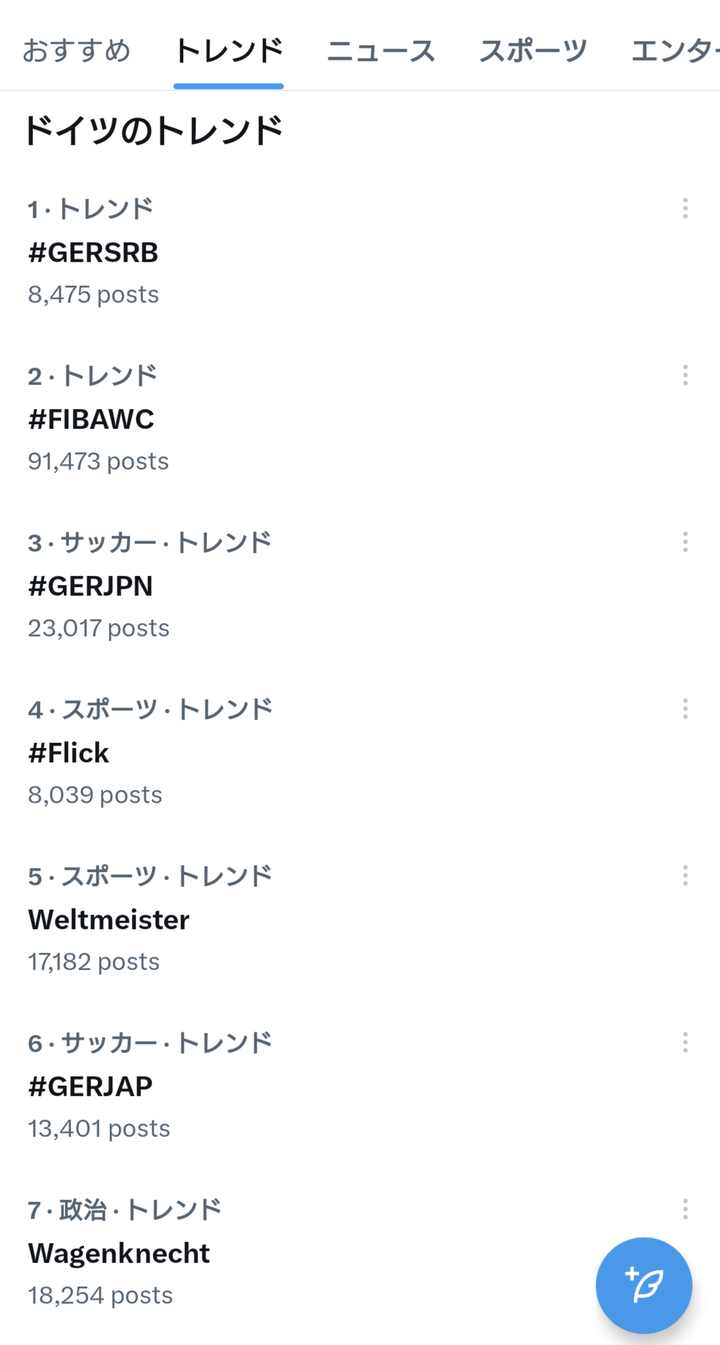Screen dimensions: 720x1345
Task: Go to the ニュース tab
Action: (381, 50)
